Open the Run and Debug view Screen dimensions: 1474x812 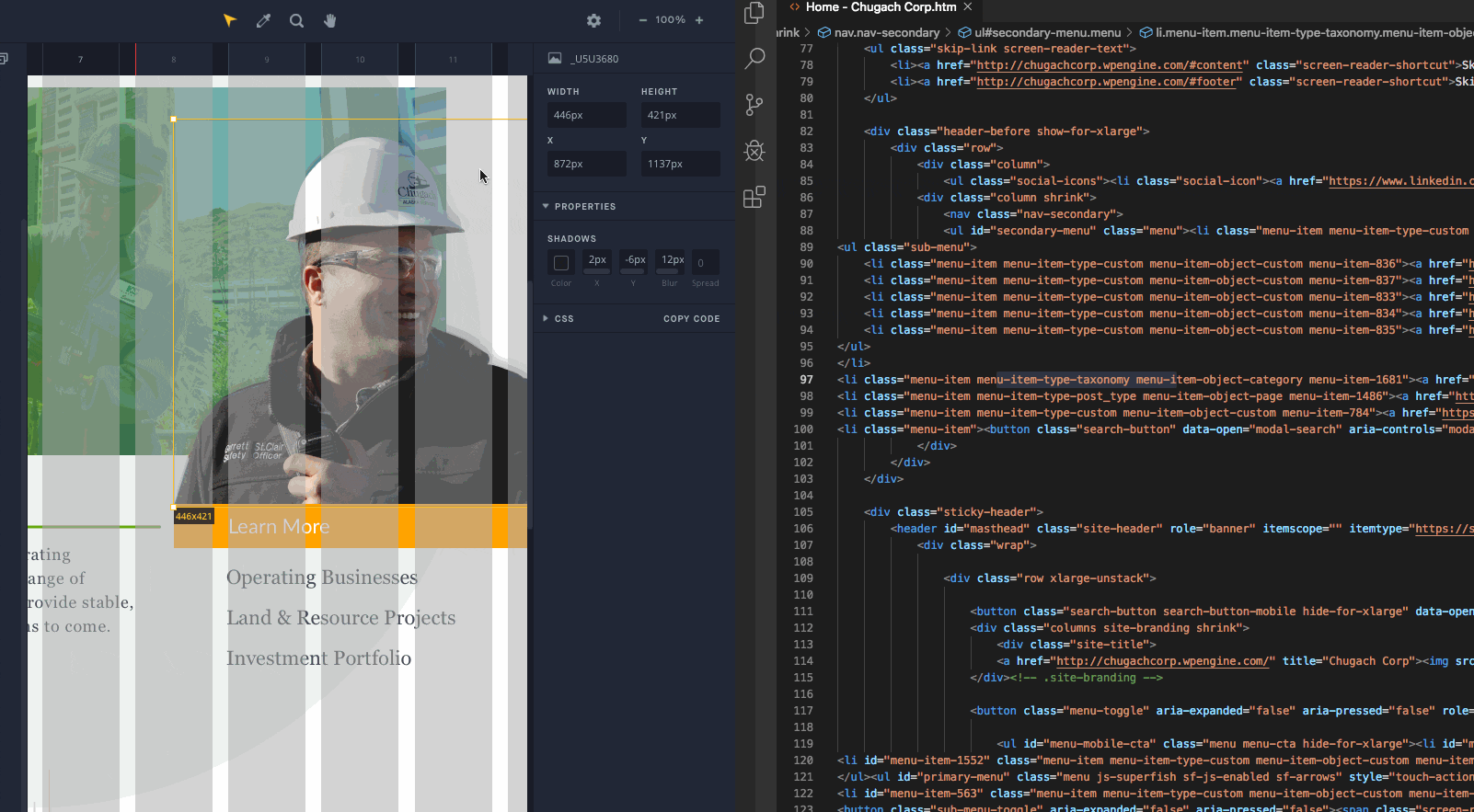[x=754, y=151]
